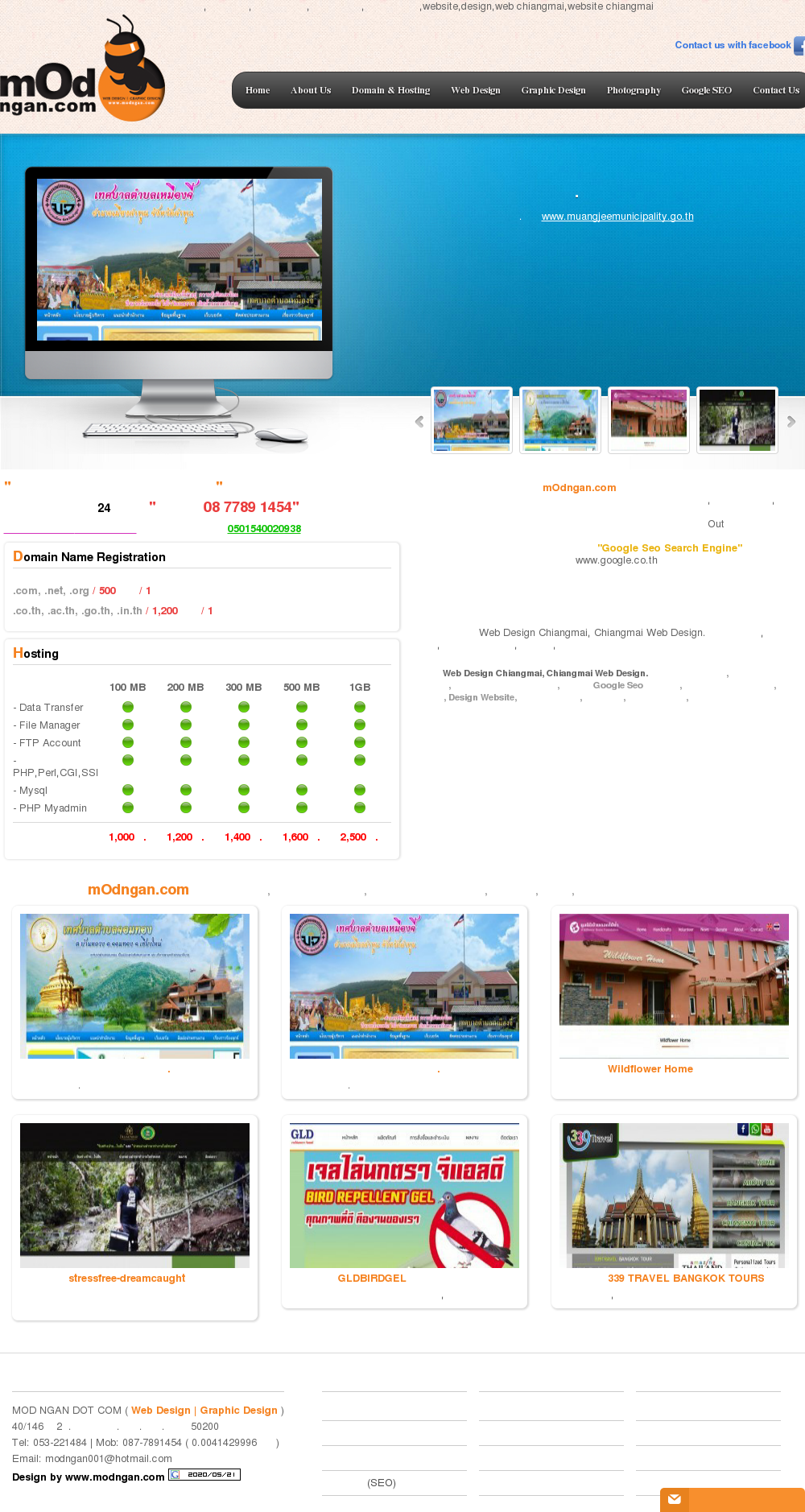This screenshot has height=1512, width=805.
Task: Open Domain & Hosting in navigation
Action: coord(390,90)
